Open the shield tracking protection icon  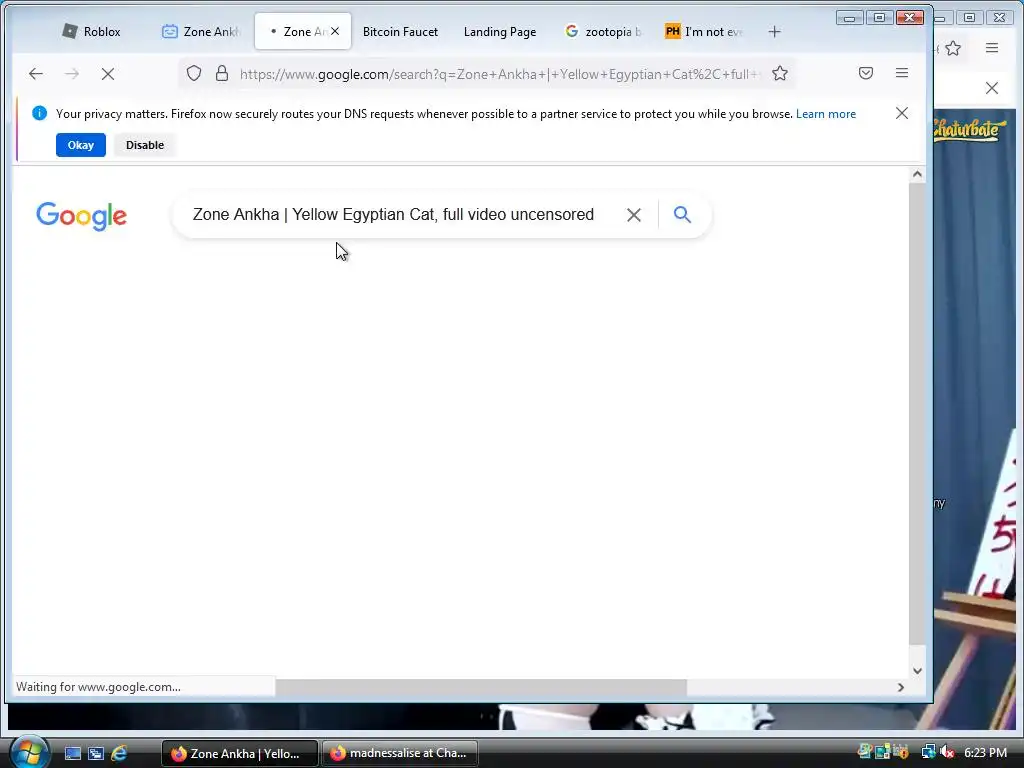pyautogui.click(x=194, y=73)
